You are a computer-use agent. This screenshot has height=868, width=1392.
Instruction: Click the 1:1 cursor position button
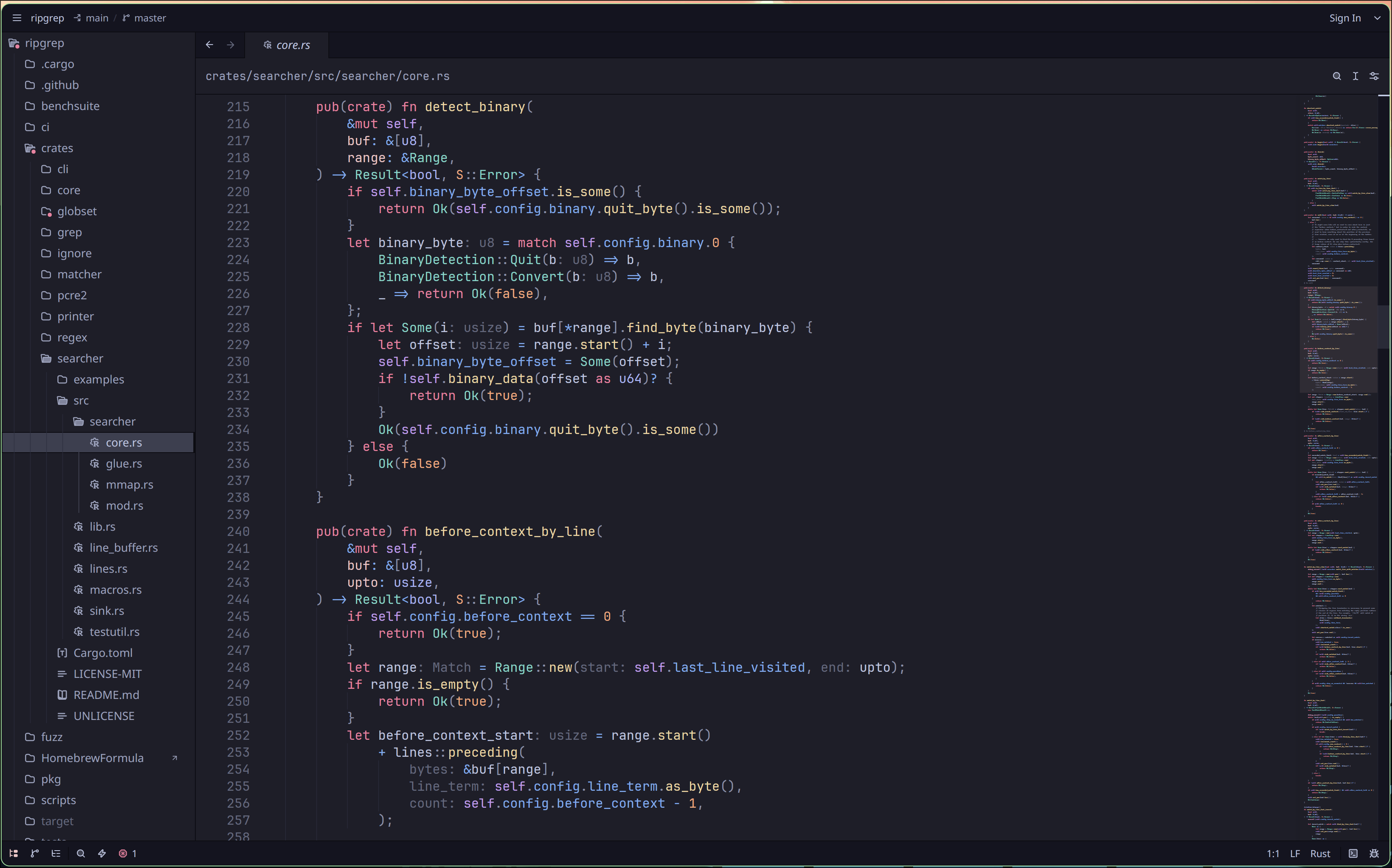click(x=1273, y=853)
